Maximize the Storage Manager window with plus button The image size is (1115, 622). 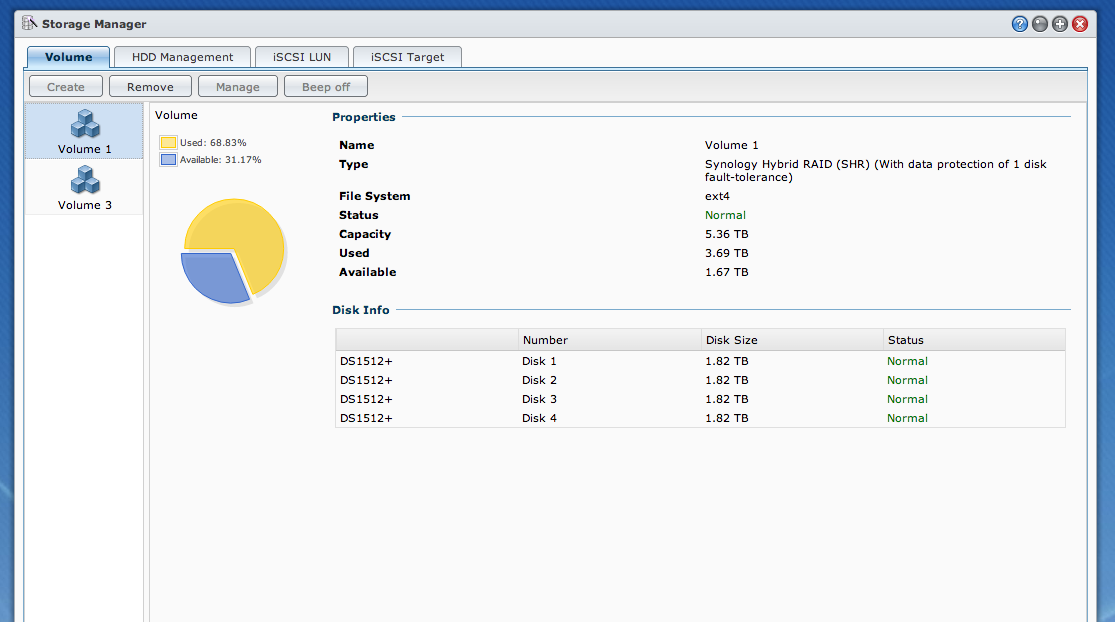1060,24
